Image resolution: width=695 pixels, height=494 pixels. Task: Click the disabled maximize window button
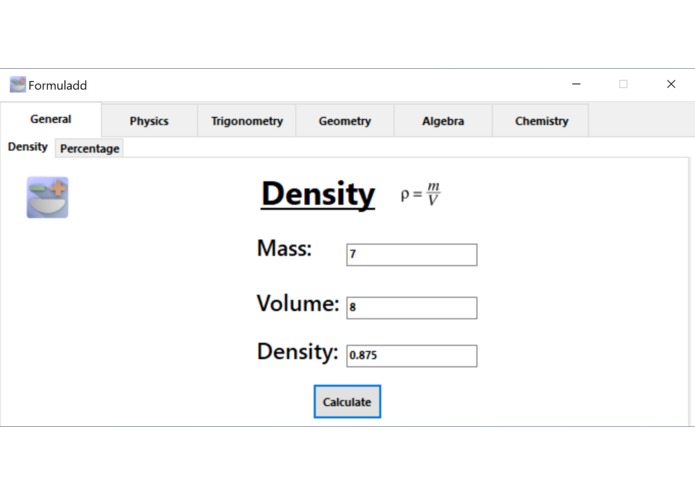623,84
